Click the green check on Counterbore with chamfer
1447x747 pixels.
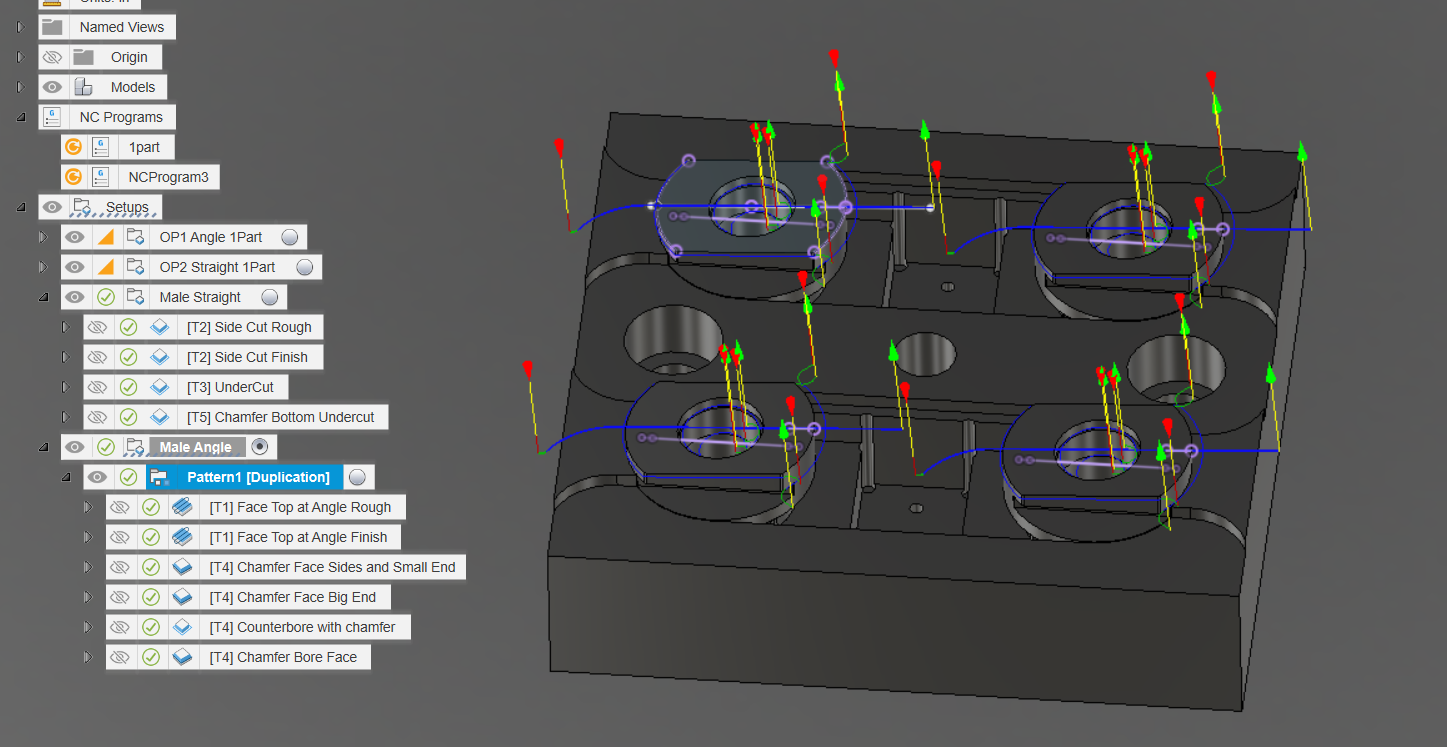click(x=150, y=627)
